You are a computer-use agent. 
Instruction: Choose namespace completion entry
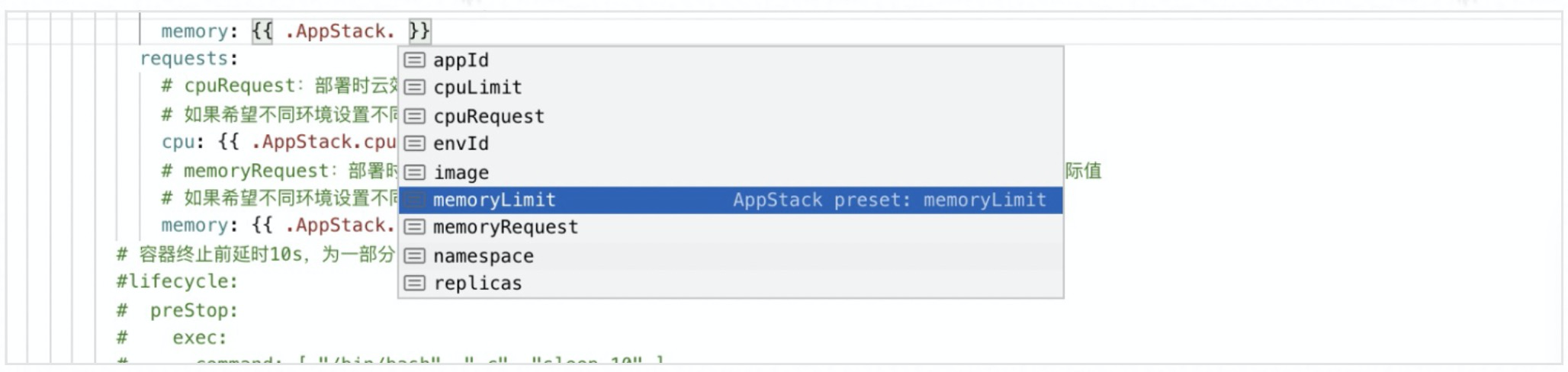[x=731, y=255]
